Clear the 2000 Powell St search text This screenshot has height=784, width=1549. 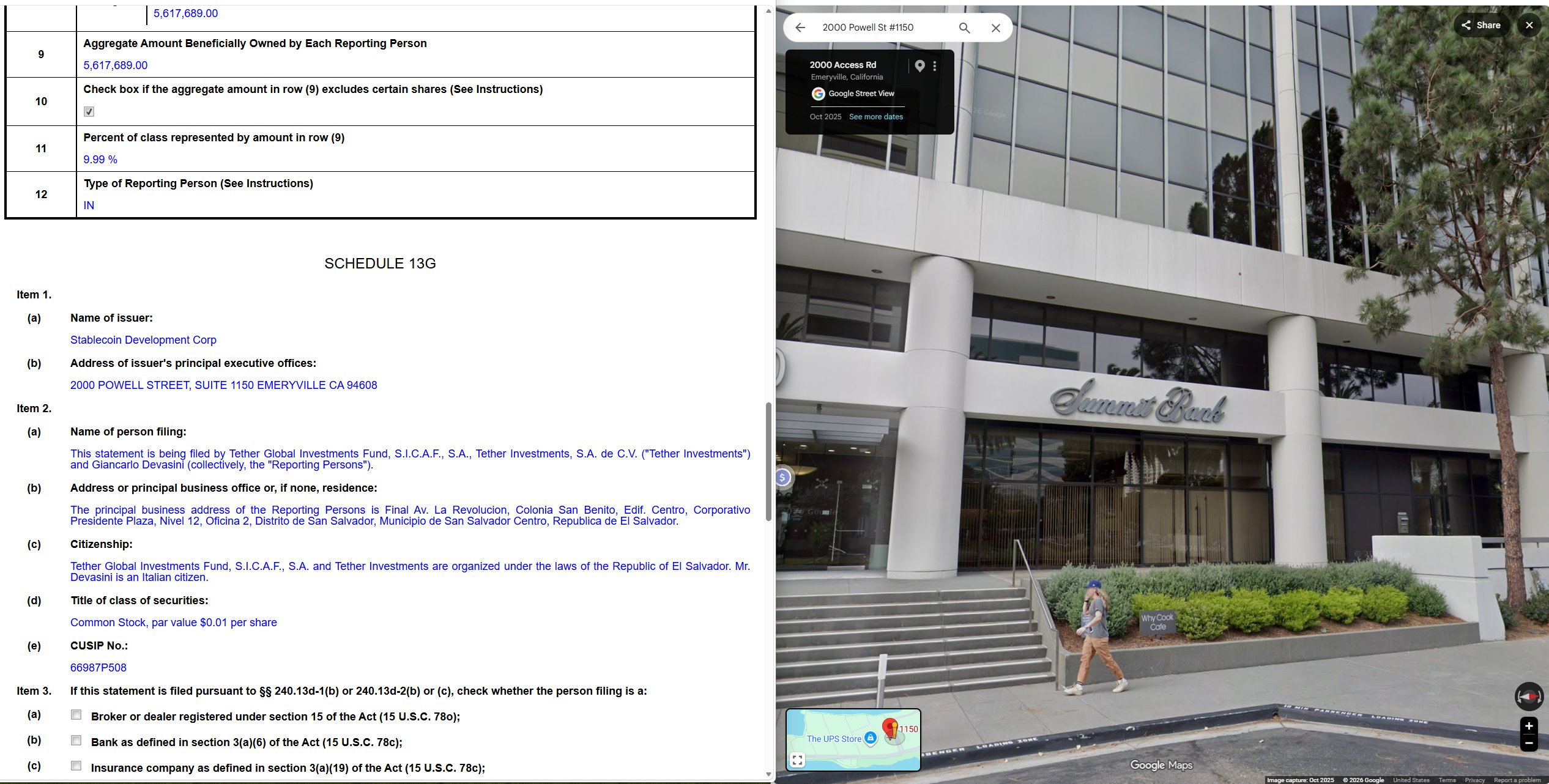[996, 28]
